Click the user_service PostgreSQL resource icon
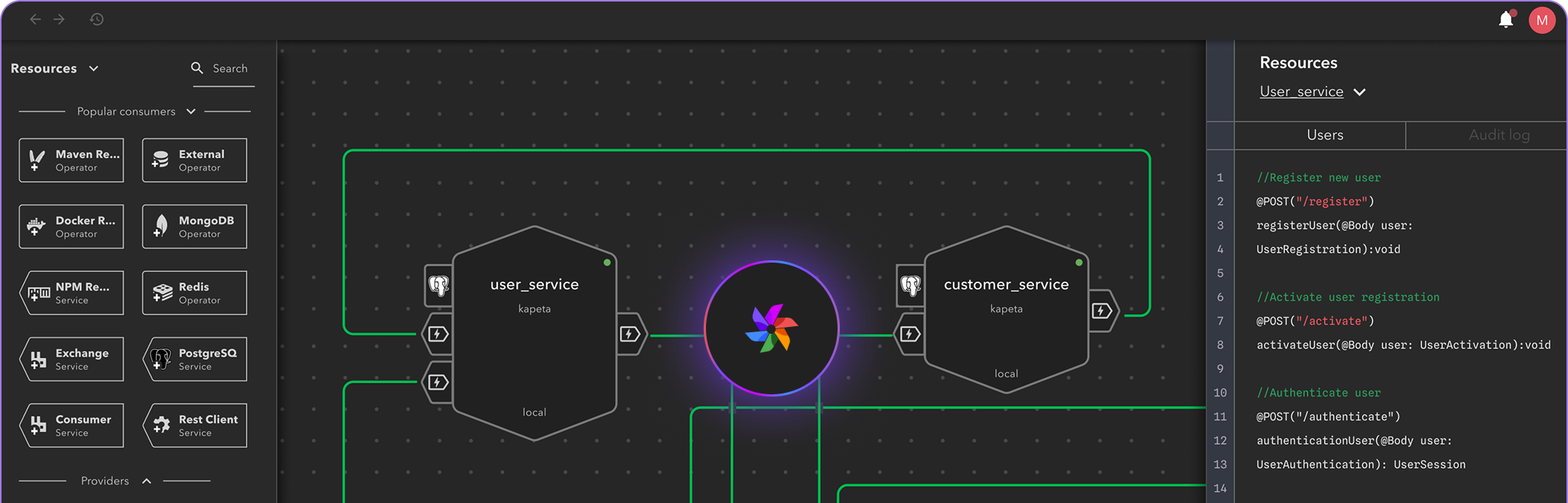 (x=438, y=286)
